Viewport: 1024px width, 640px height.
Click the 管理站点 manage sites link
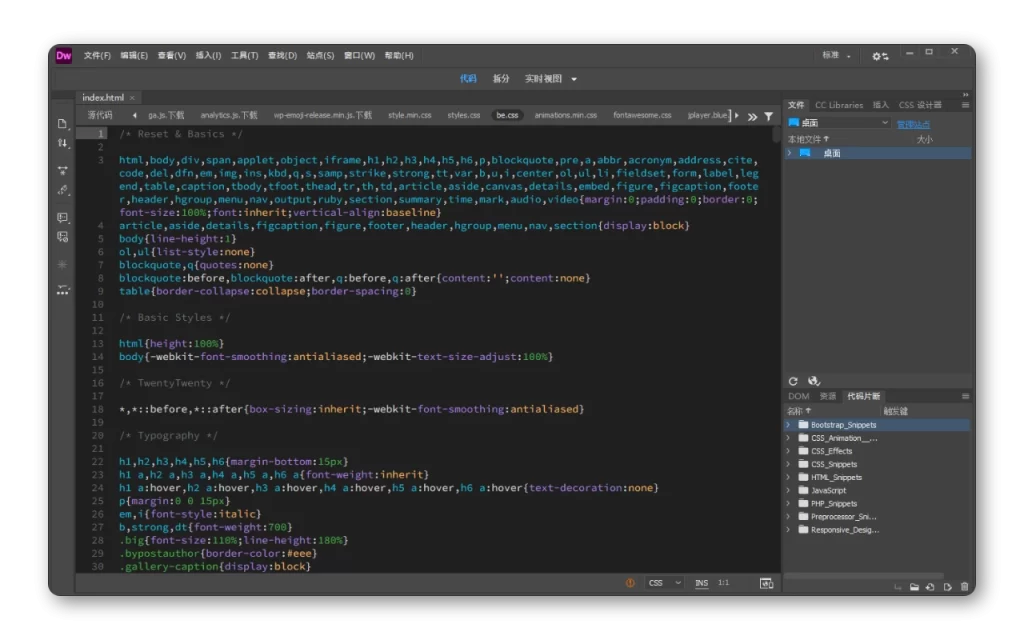[912, 124]
